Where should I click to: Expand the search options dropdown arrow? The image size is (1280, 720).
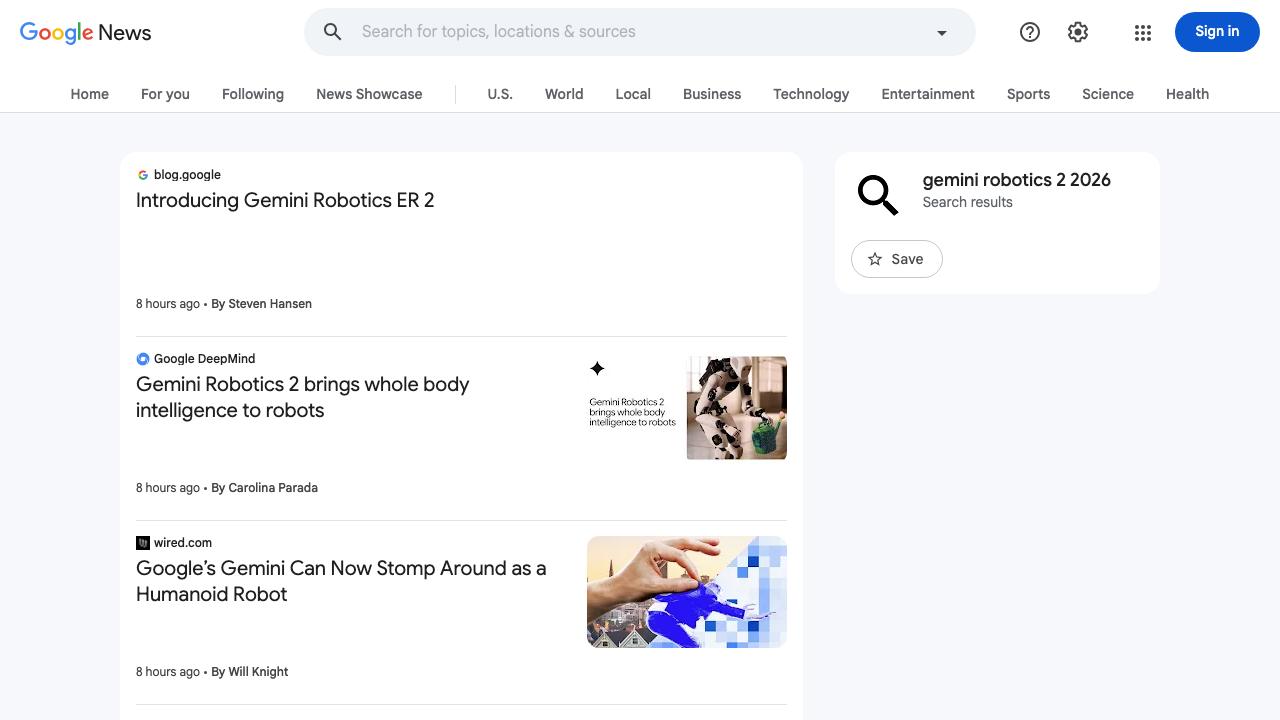pyautogui.click(x=941, y=33)
